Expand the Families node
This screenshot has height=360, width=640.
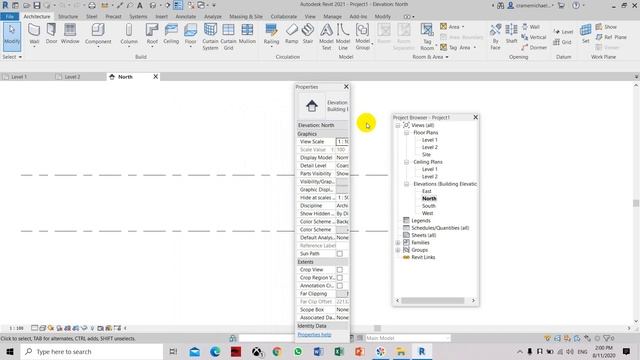tap(398, 243)
